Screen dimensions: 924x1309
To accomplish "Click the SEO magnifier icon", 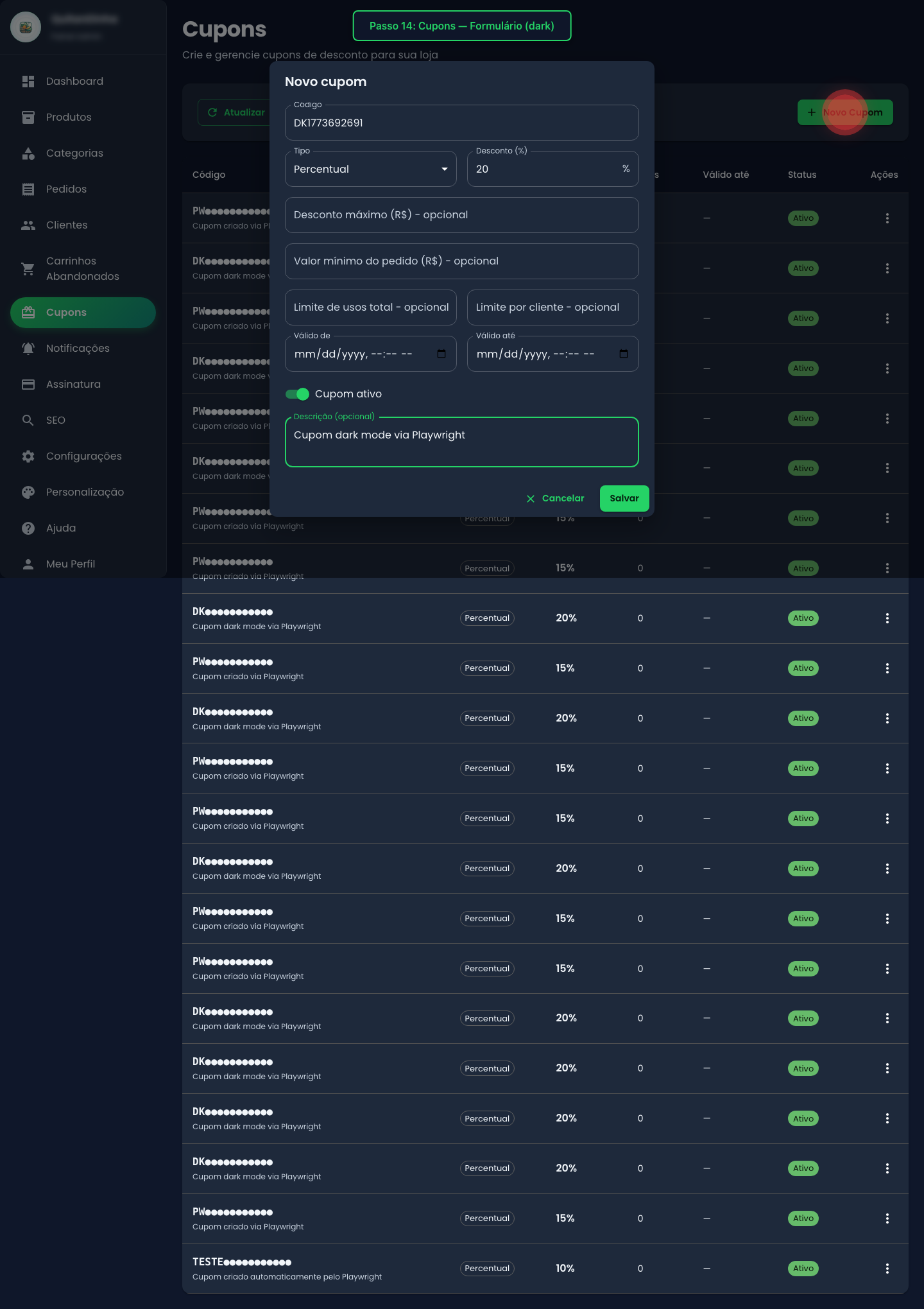I will (28, 420).
